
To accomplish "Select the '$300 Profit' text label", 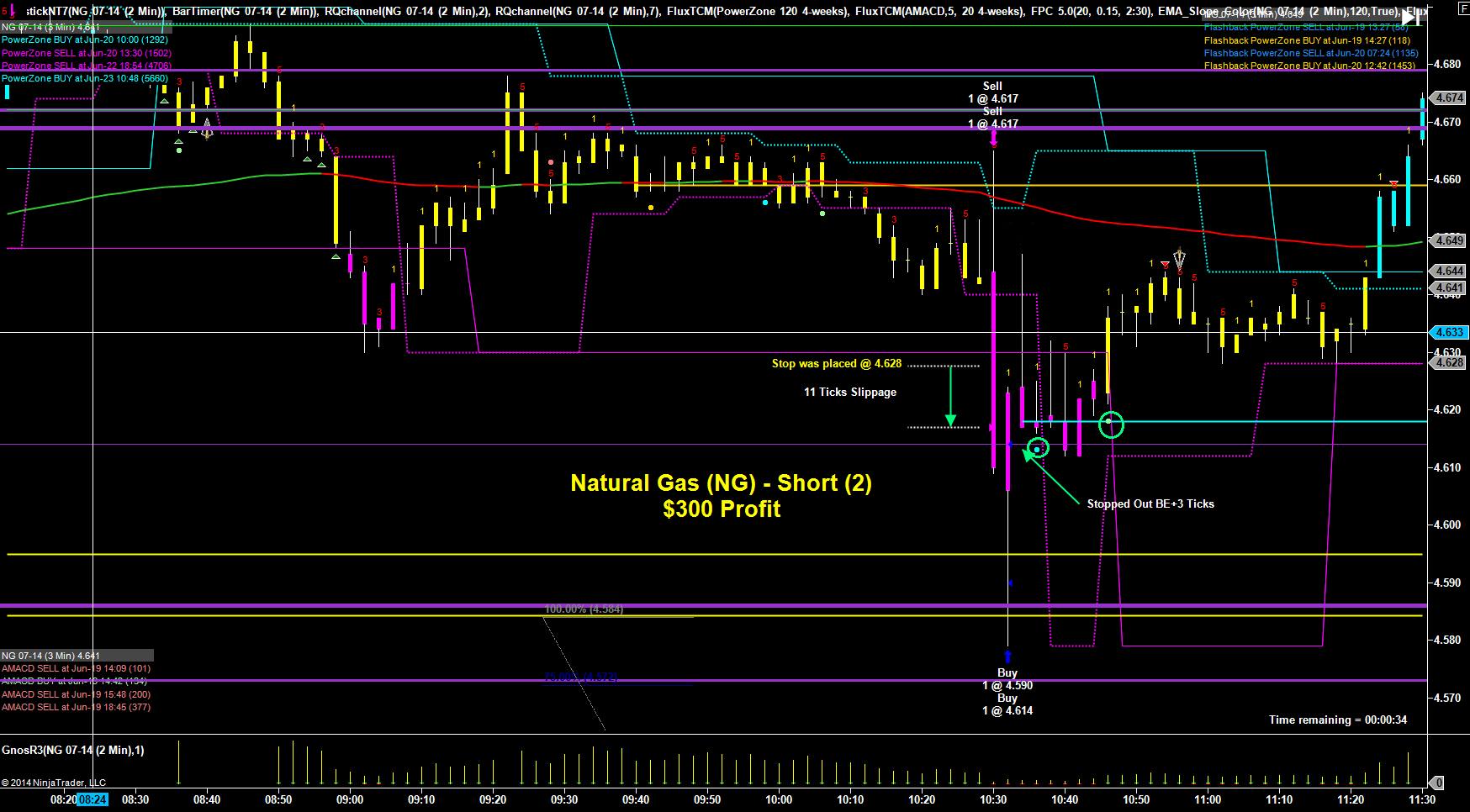I will tap(722, 509).
